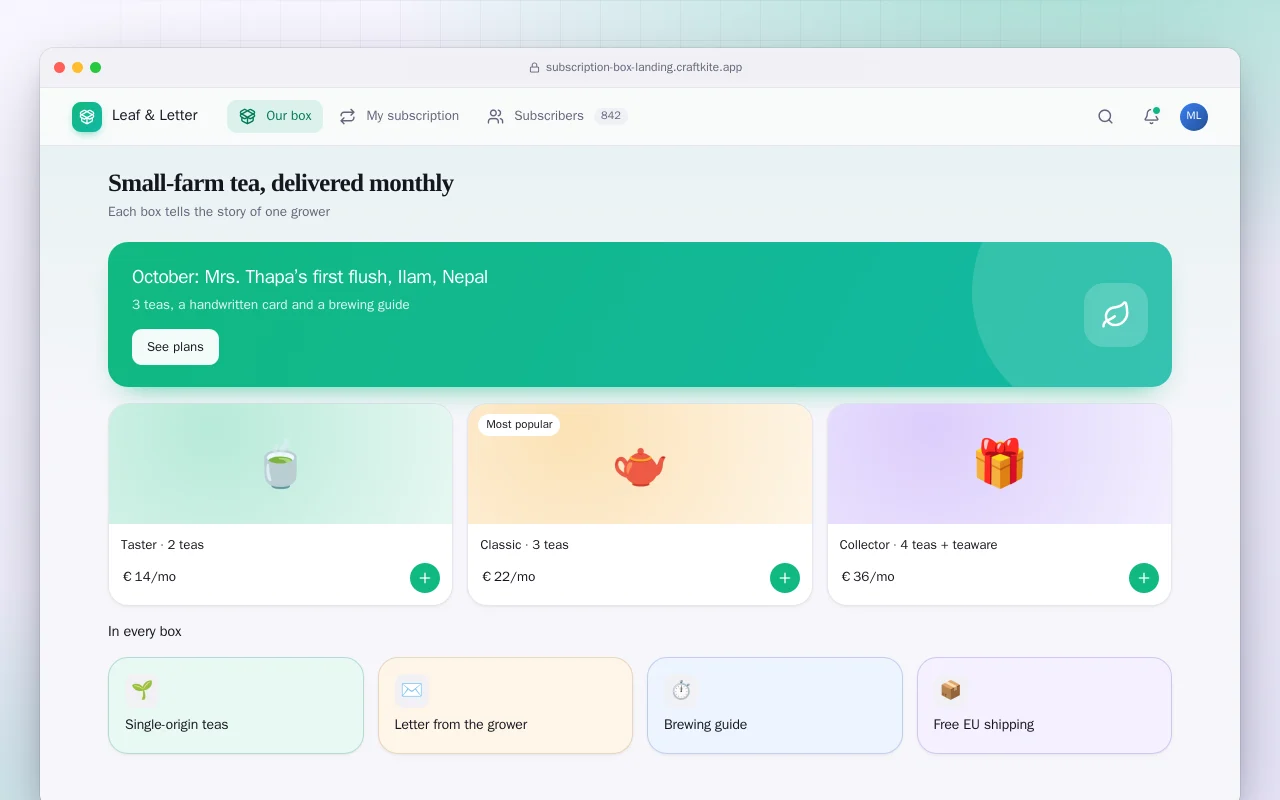This screenshot has width=1280, height=800.
Task: Click the "Taster · 2 teas" title
Action: 162,545
